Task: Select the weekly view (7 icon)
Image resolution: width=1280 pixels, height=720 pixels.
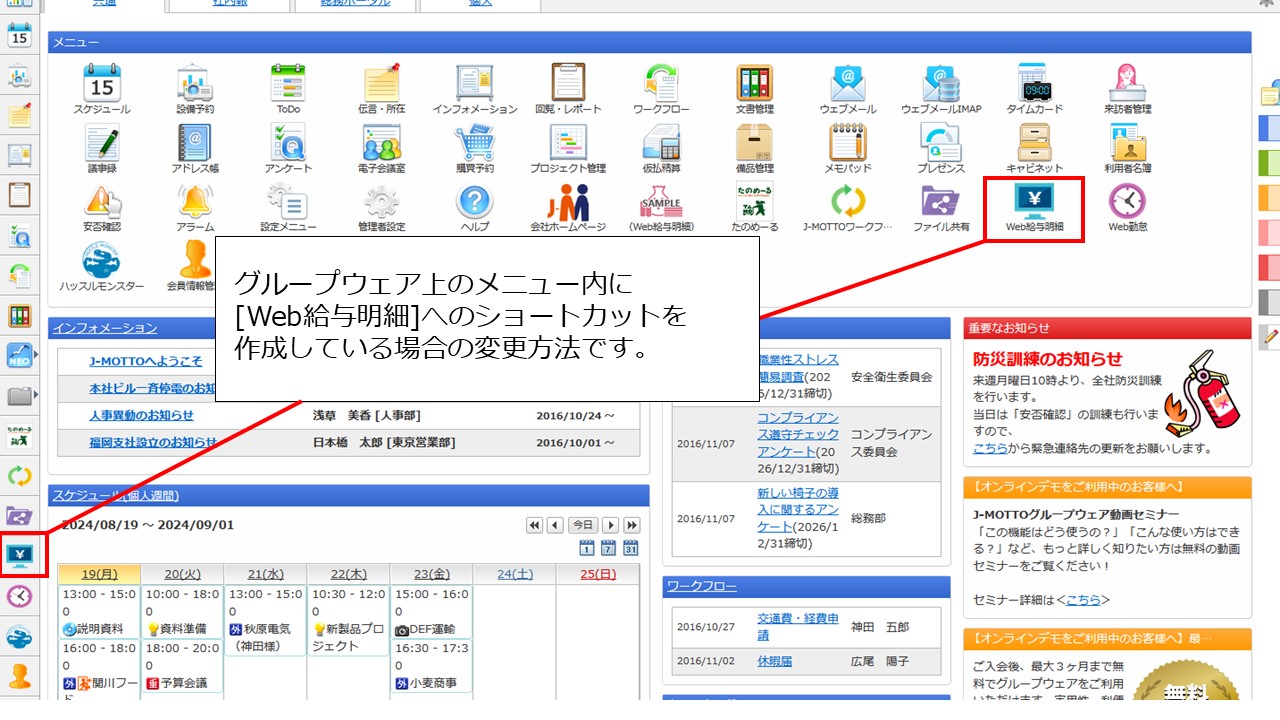Action: pyautogui.click(x=609, y=547)
